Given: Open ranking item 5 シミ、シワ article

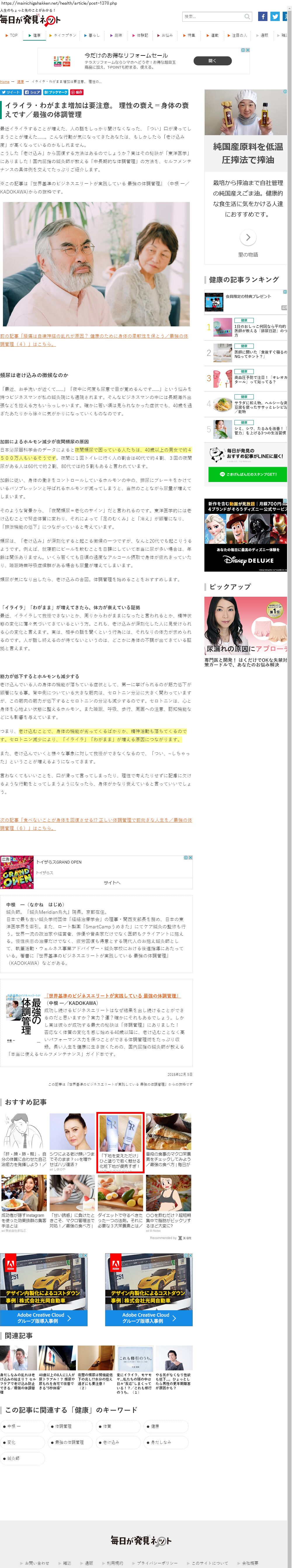Looking at the screenshot, I should tap(246, 430).
